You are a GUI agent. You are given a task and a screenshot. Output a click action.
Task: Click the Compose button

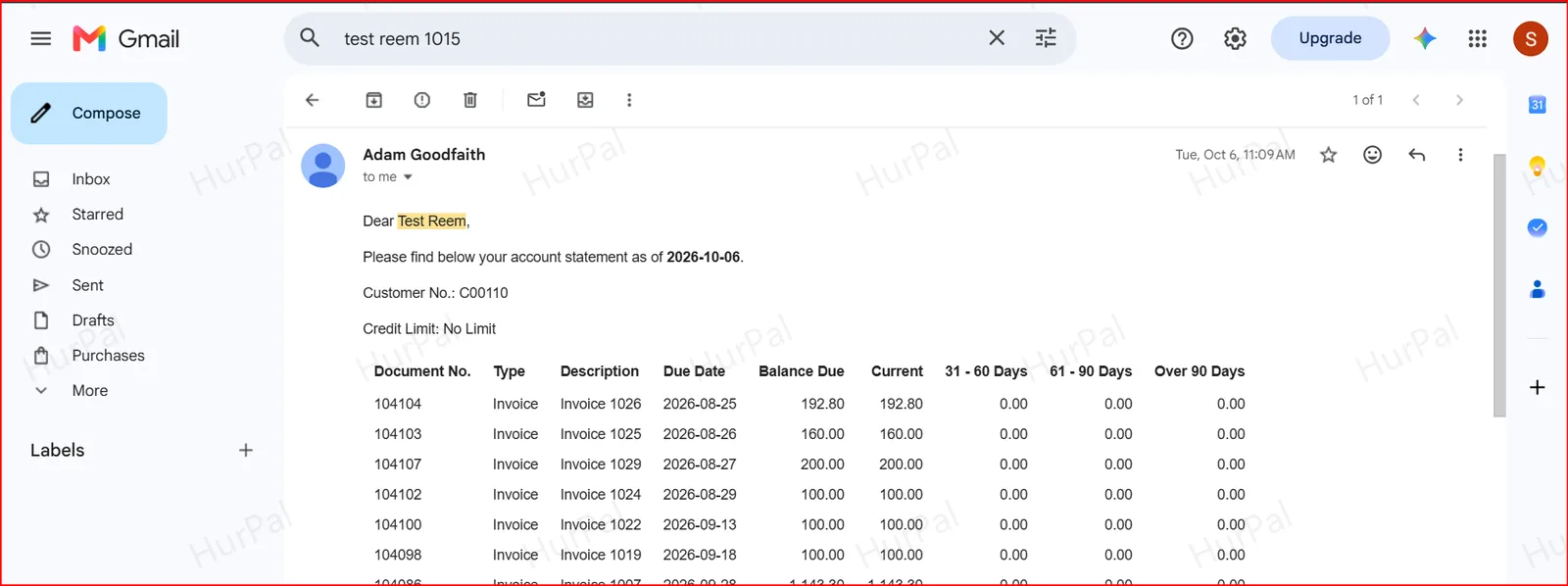[x=89, y=113]
